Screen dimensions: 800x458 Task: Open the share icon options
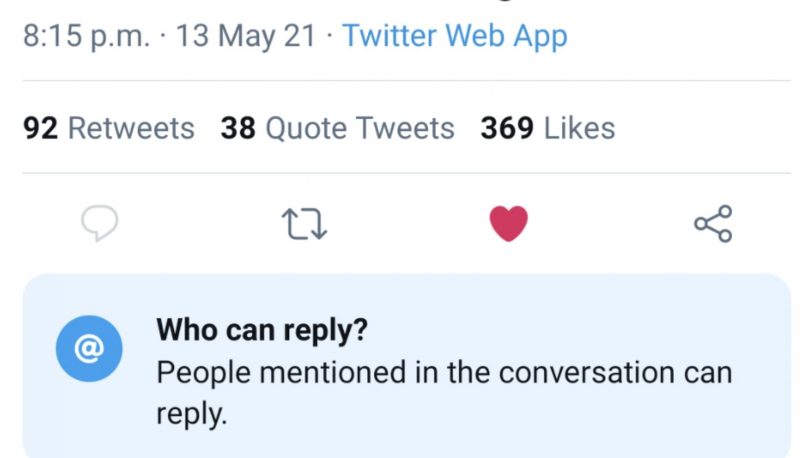point(713,223)
